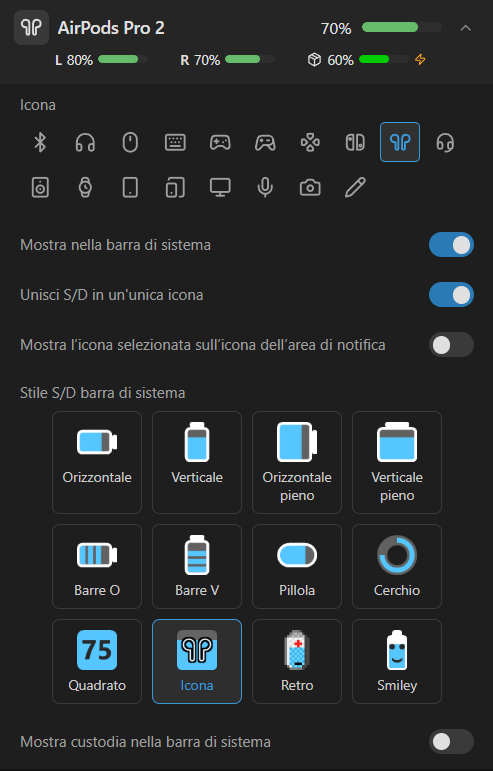The height and width of the screenshot is (771, 493).
Task: Select the Bluetooth device icon
Action: (40, 143)
